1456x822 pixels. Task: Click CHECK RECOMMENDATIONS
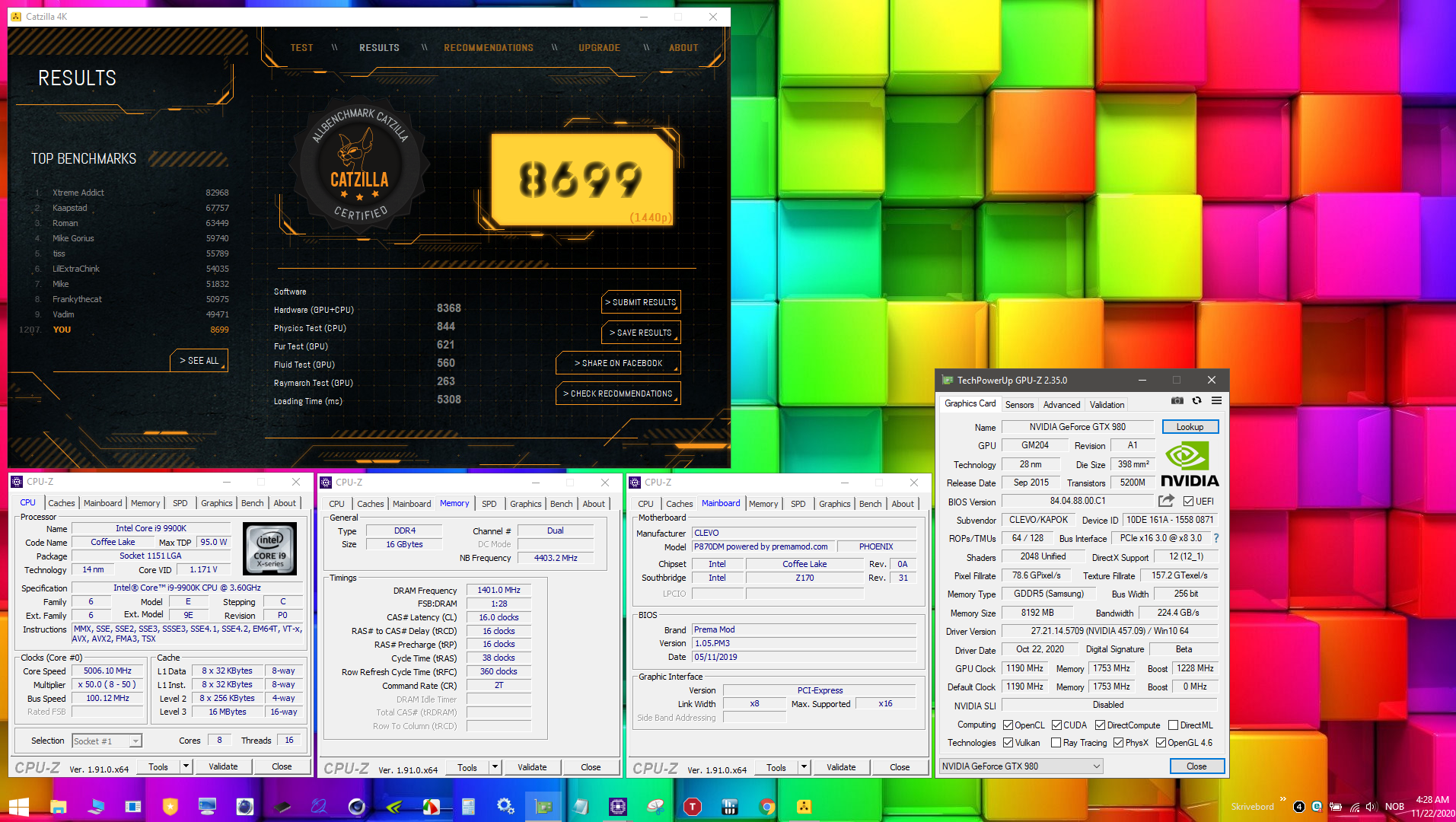coord(618,393)
